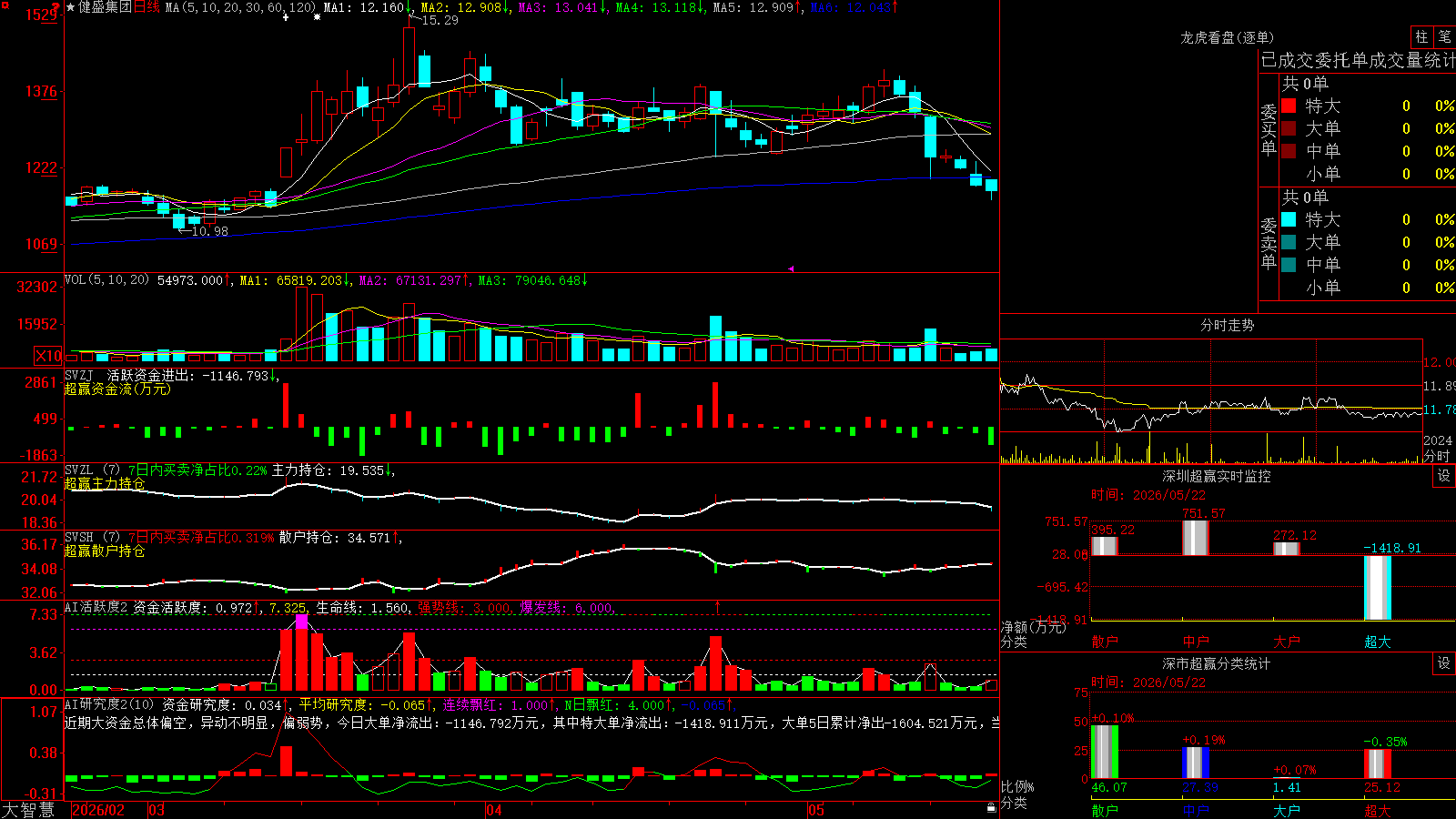The image size is (1456, 819).
Task: Click the 委买单 section label
Action: pos(1269,130)
